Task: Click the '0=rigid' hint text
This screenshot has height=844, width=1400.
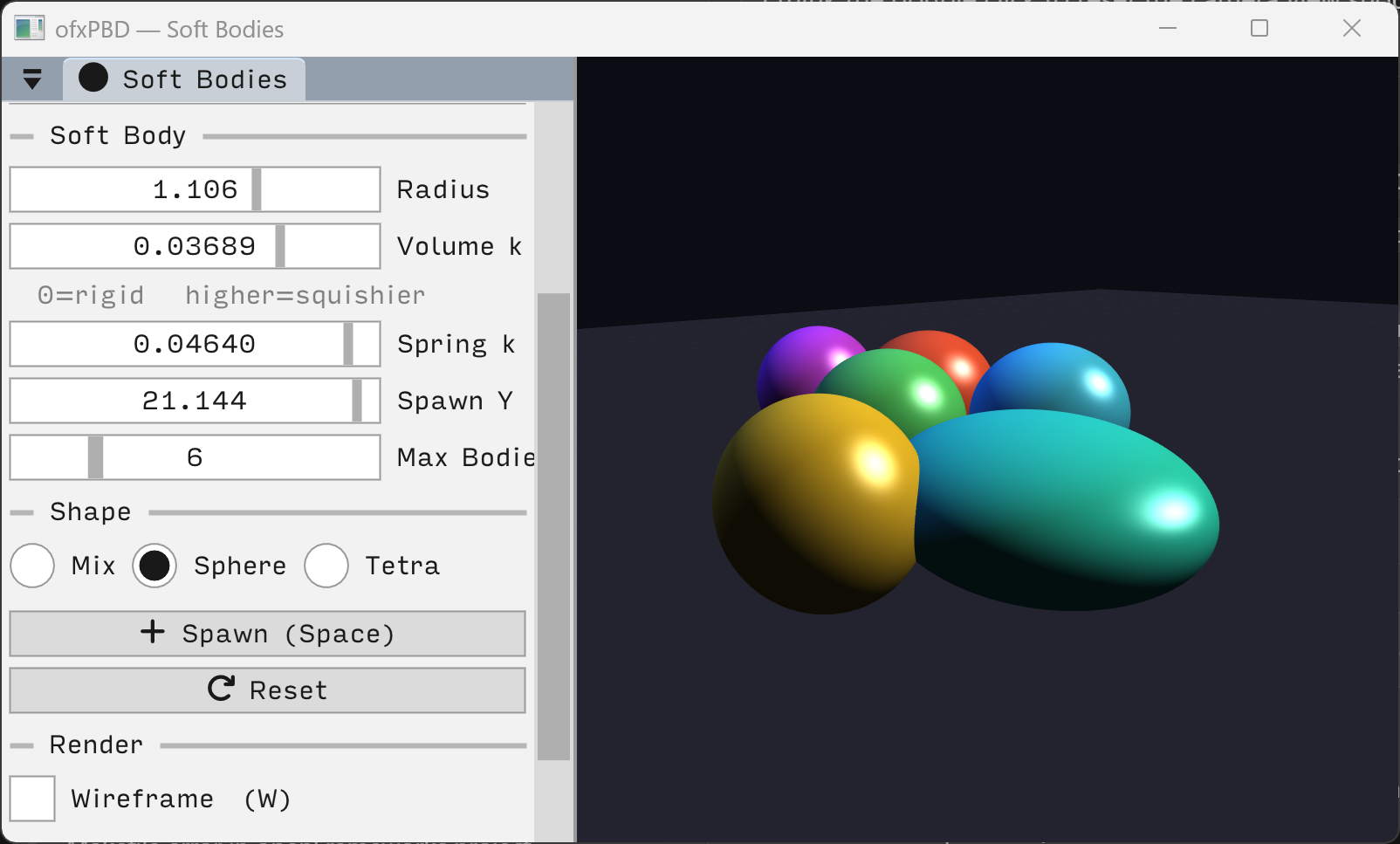Action: tap(91, 295)
